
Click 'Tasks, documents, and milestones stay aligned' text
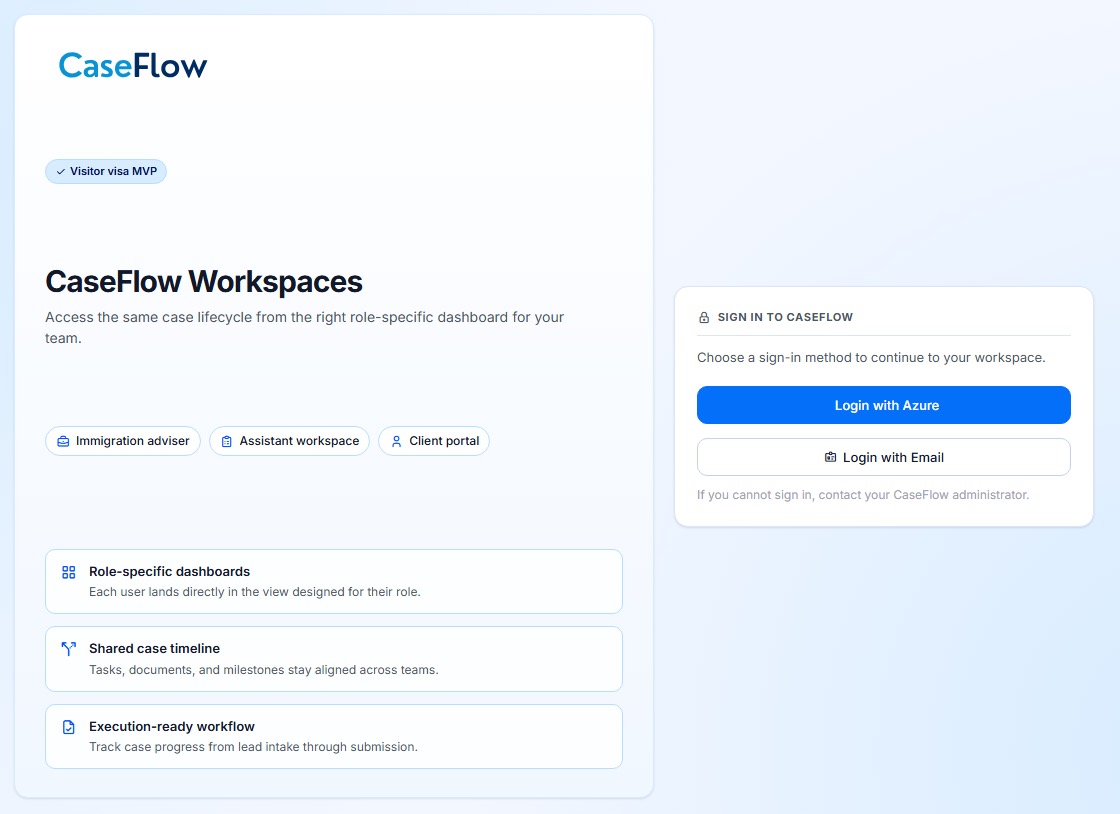pyautogui.click(x=264, y=670)
